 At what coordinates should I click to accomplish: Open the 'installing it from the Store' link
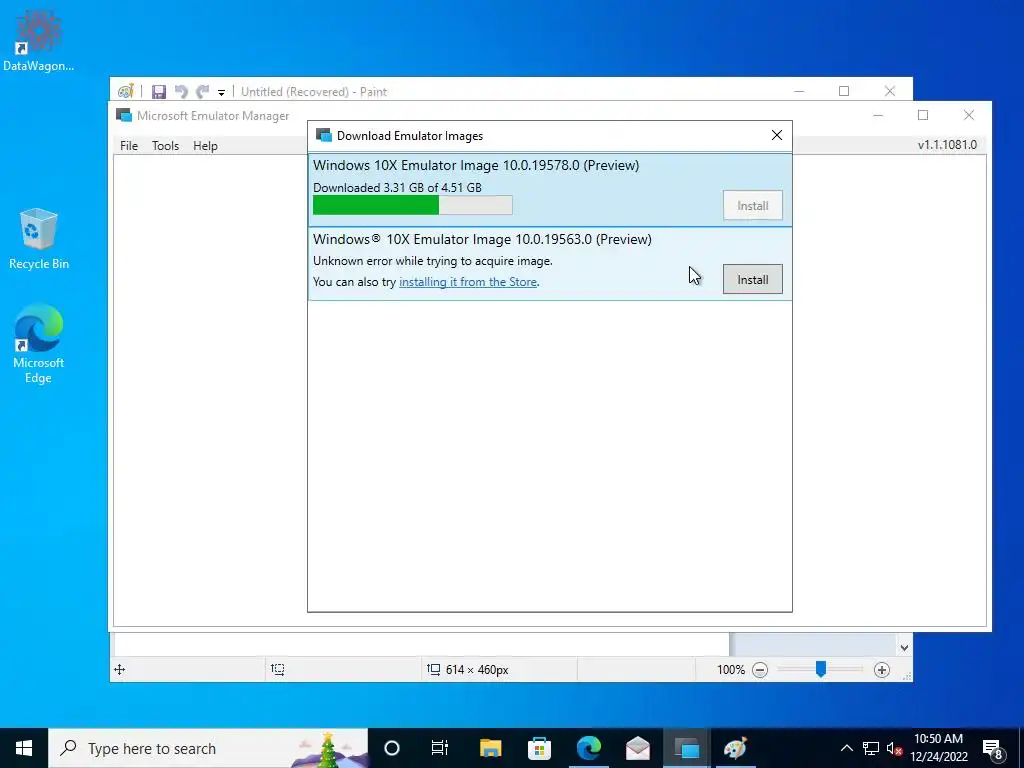(468, 282)
